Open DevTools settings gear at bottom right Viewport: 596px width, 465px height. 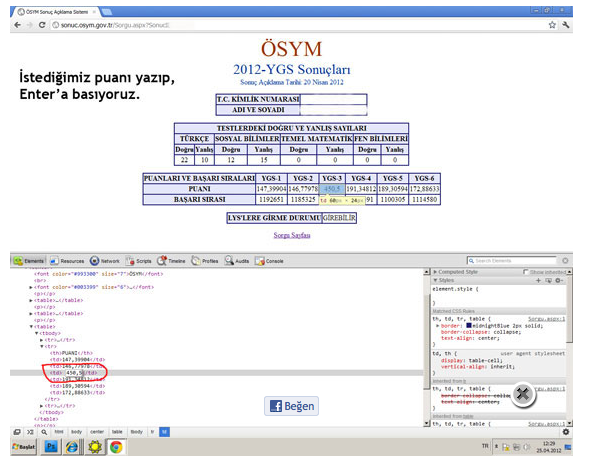pos(566,432)
